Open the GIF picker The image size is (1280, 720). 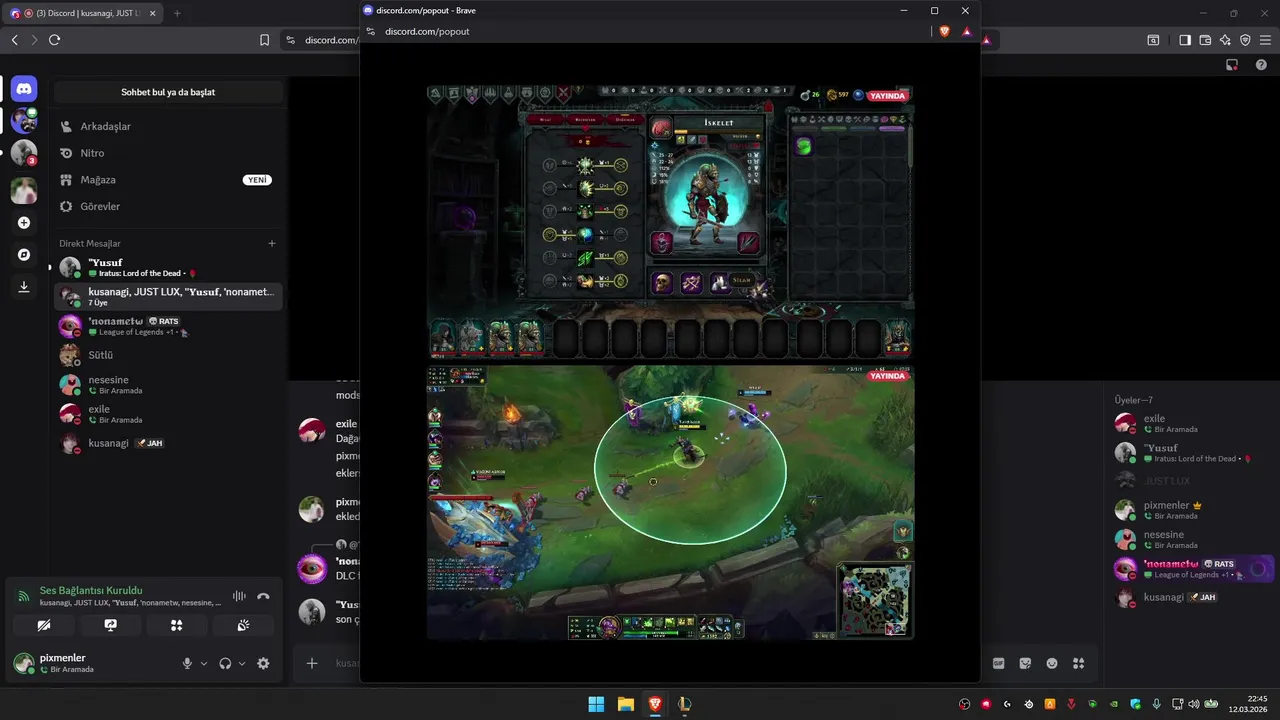click(998, 663)
